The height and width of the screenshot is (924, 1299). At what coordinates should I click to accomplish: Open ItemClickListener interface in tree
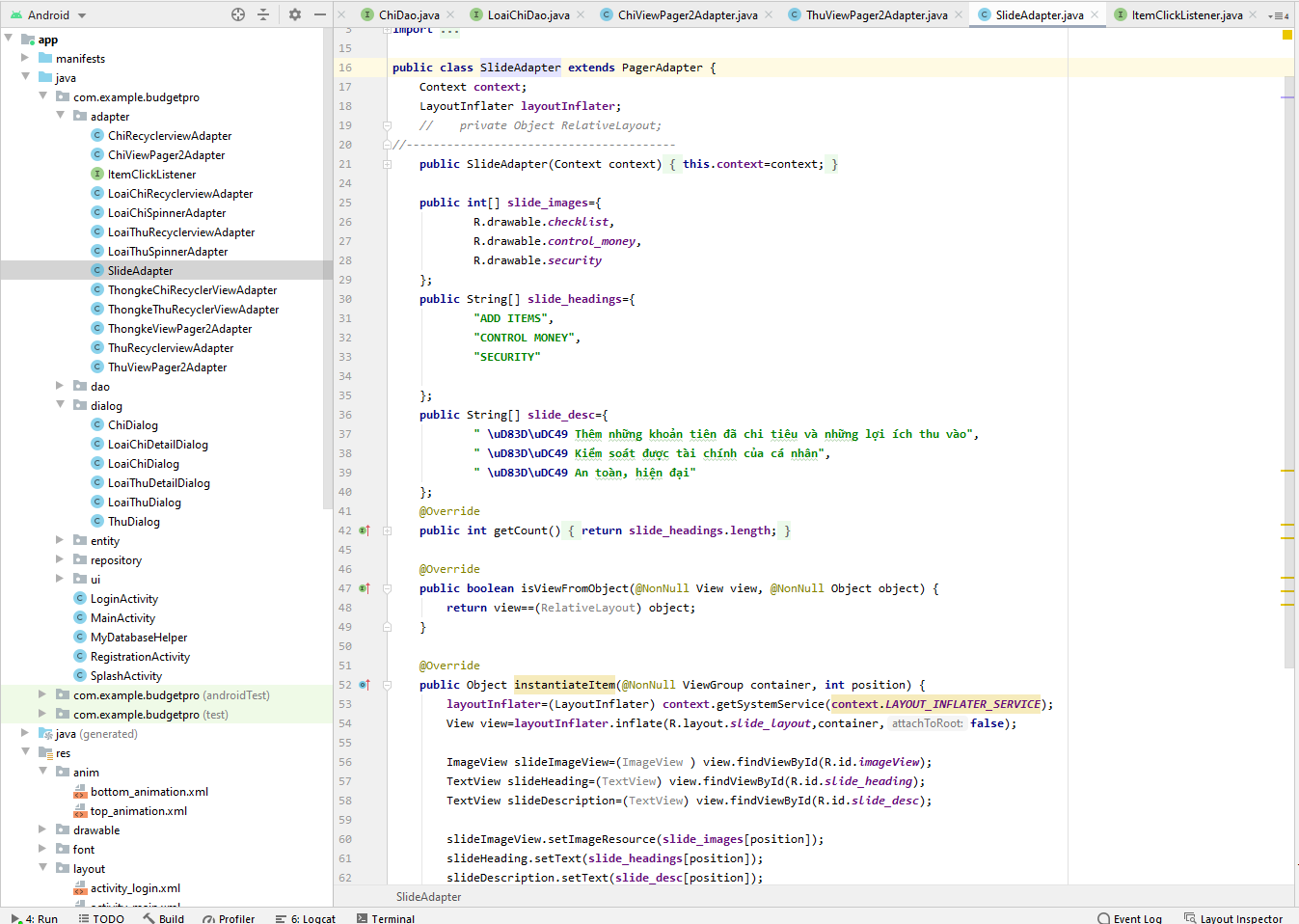tap(151, 175)
